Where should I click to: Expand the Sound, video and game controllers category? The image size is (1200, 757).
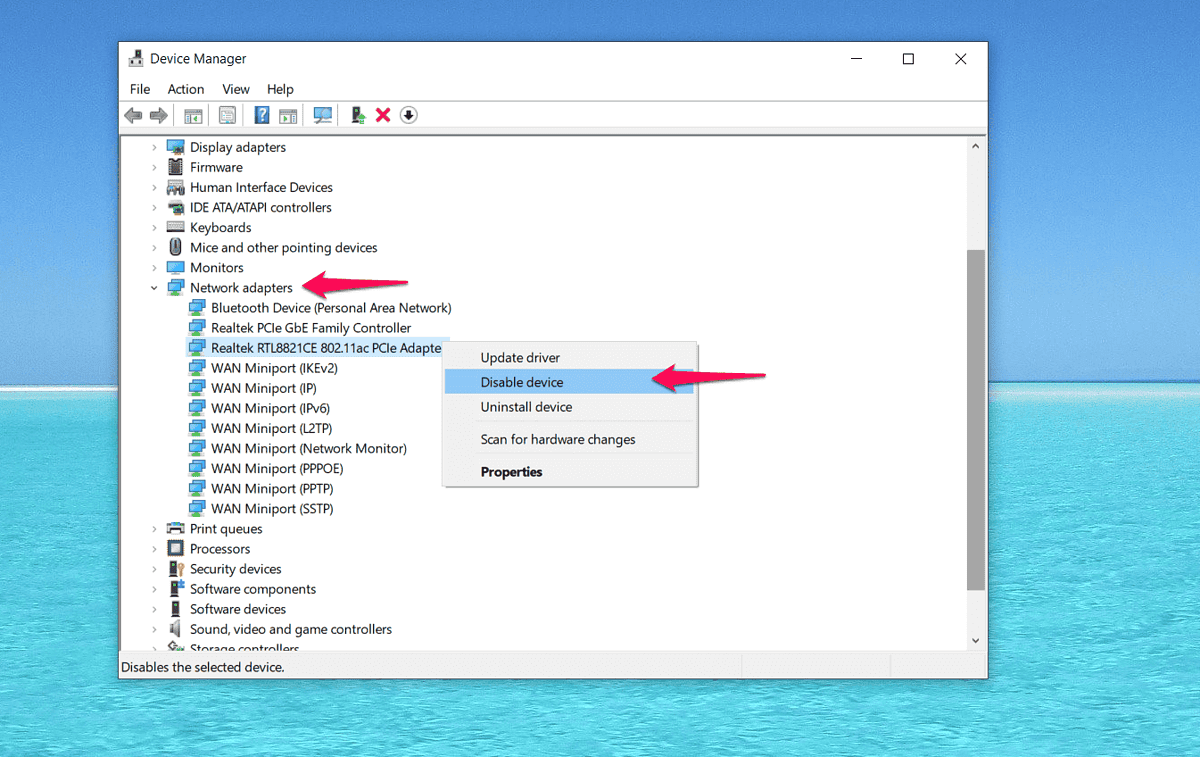[154, 629]
